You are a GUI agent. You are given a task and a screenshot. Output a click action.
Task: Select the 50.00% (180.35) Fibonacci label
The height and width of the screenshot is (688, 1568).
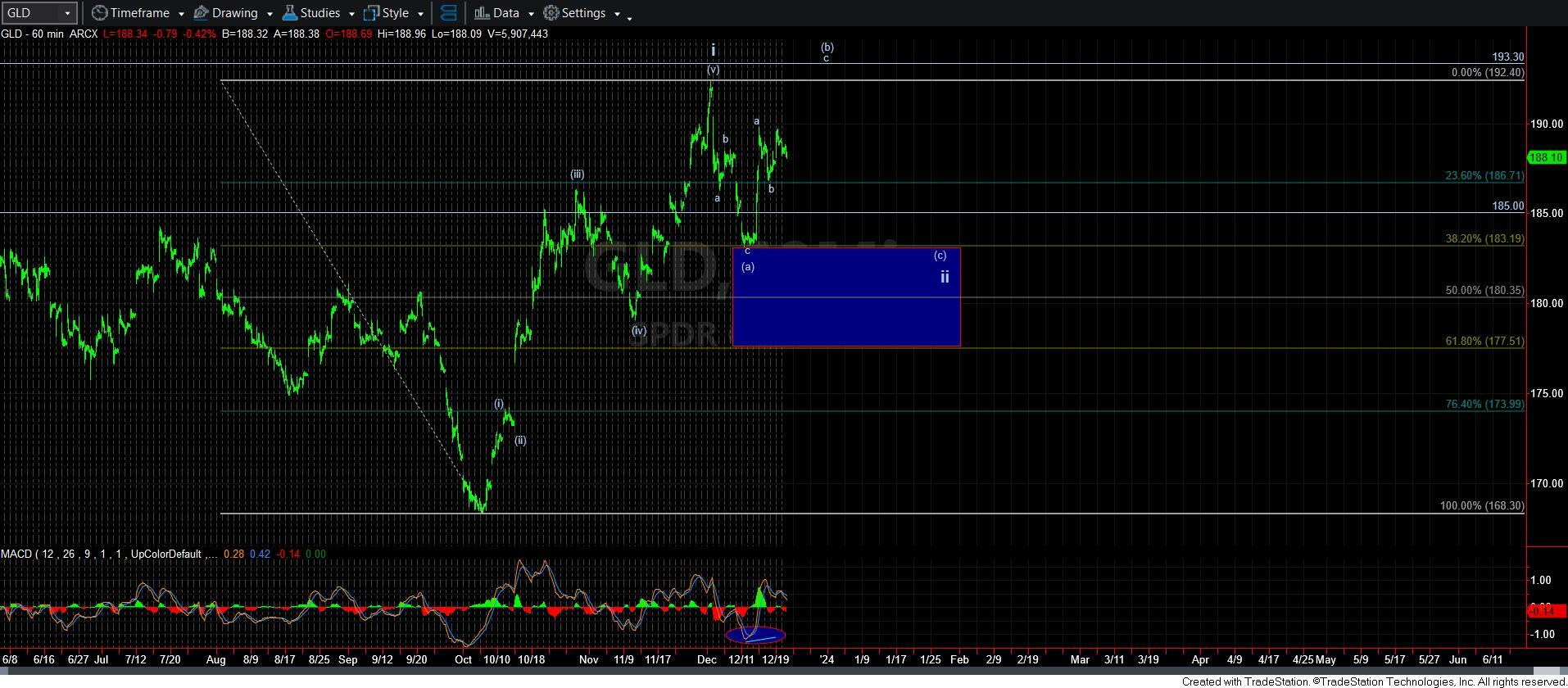[x=1484, y=291]
